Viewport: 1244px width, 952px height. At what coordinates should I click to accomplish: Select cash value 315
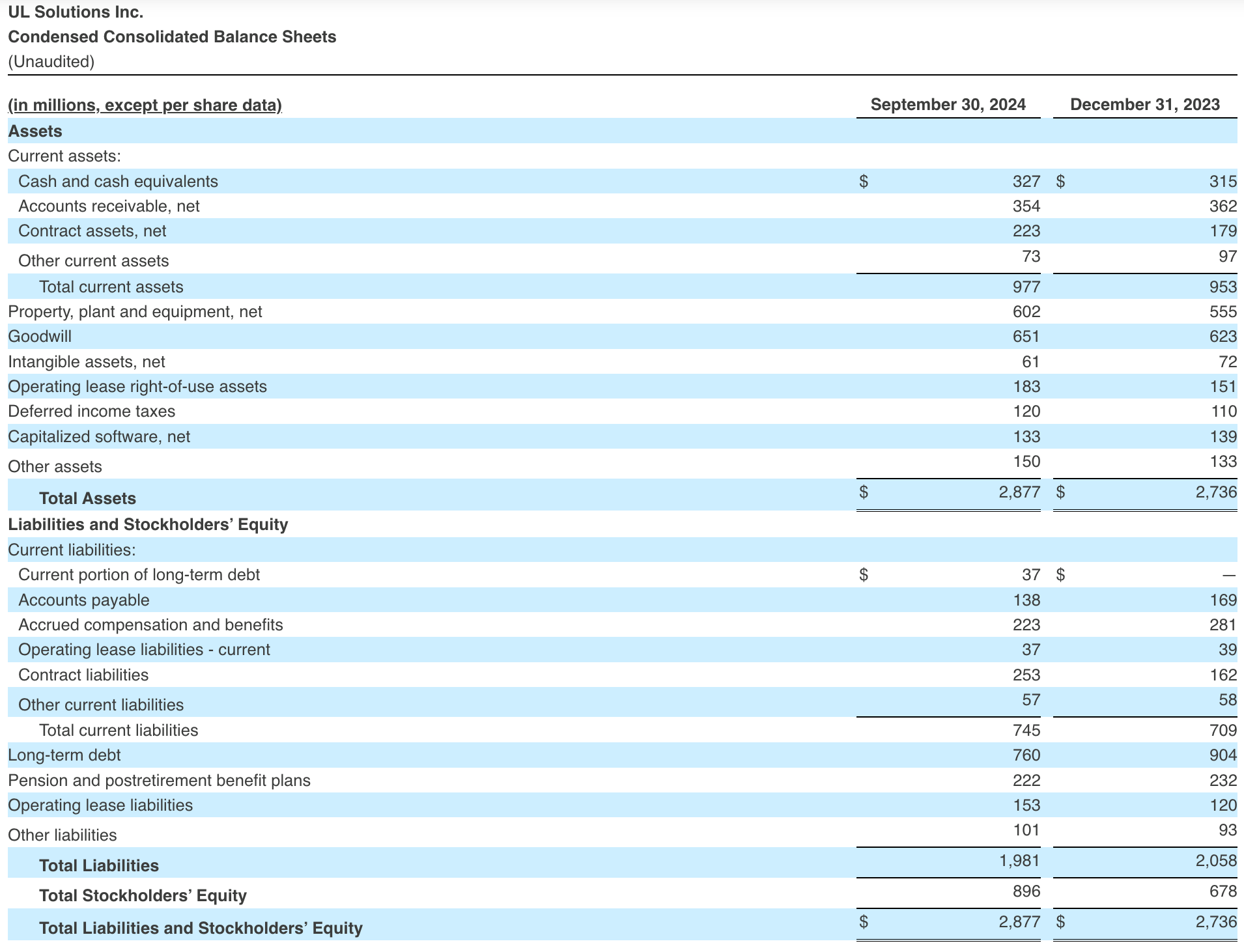click(1223, 181)
